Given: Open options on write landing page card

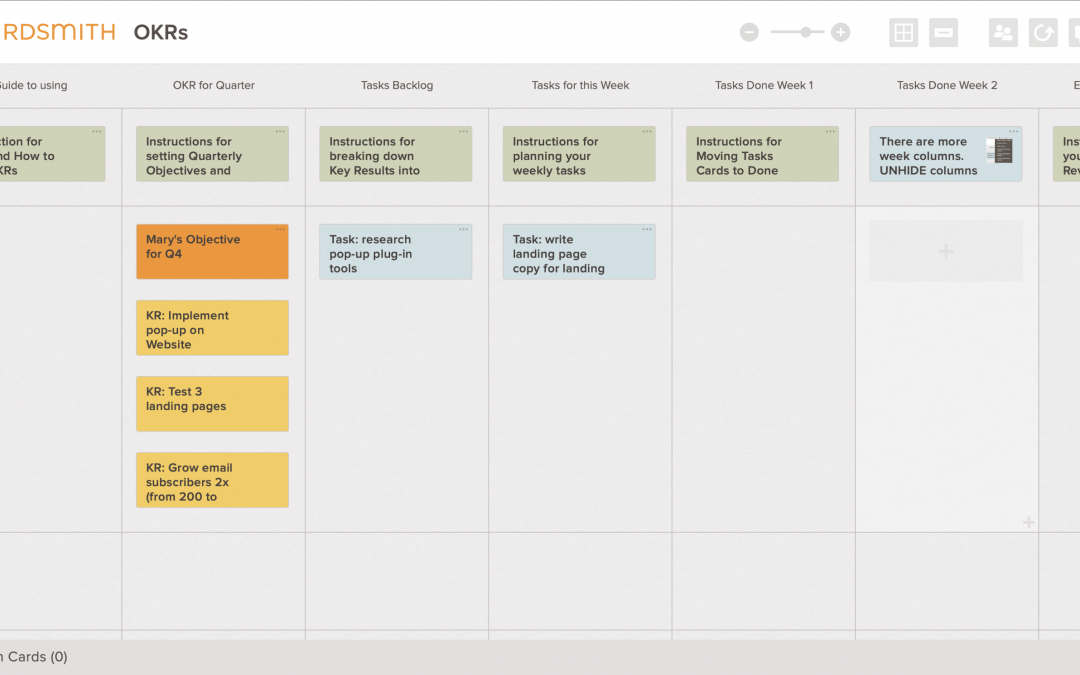Looking at the screenshot, I should point(647,229).
